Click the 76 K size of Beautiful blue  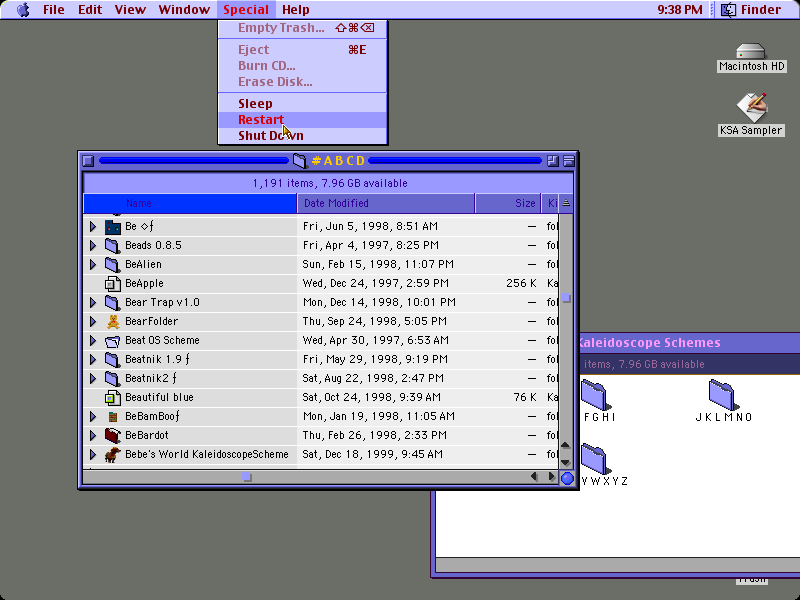pyautogui.click(x=524, y=397)
